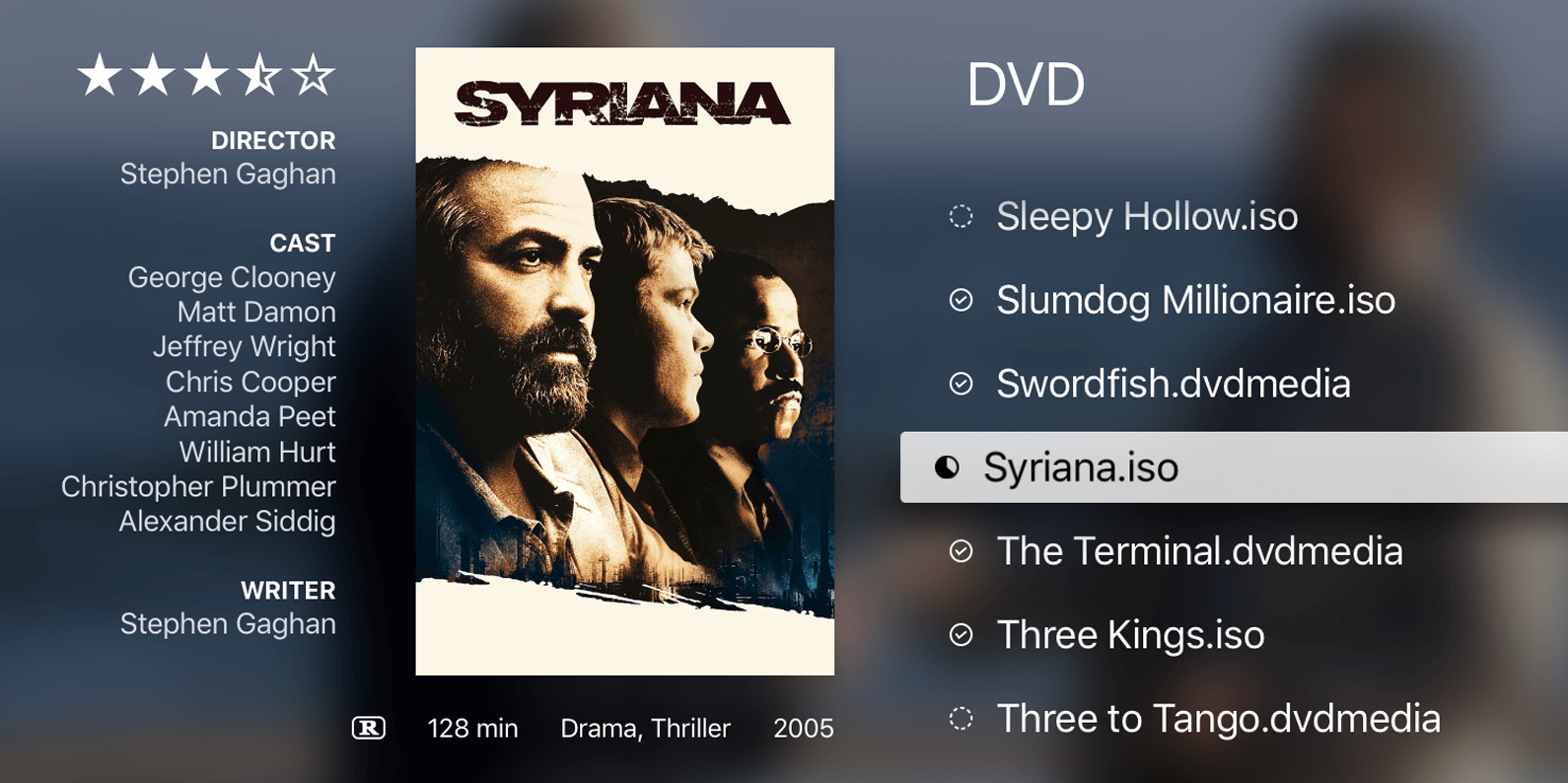This screenshot has height=783, width=1568.
Task: Select Sleepy Hollow.iso in the list
Action: pos(1234,216)
